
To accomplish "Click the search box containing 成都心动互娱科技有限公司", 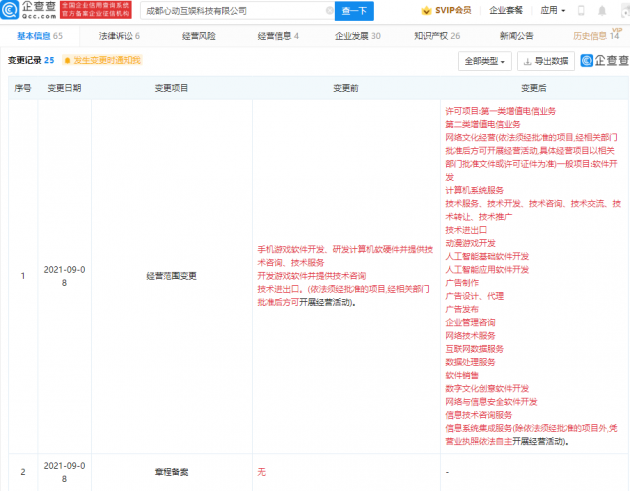I will coord(237,11).
